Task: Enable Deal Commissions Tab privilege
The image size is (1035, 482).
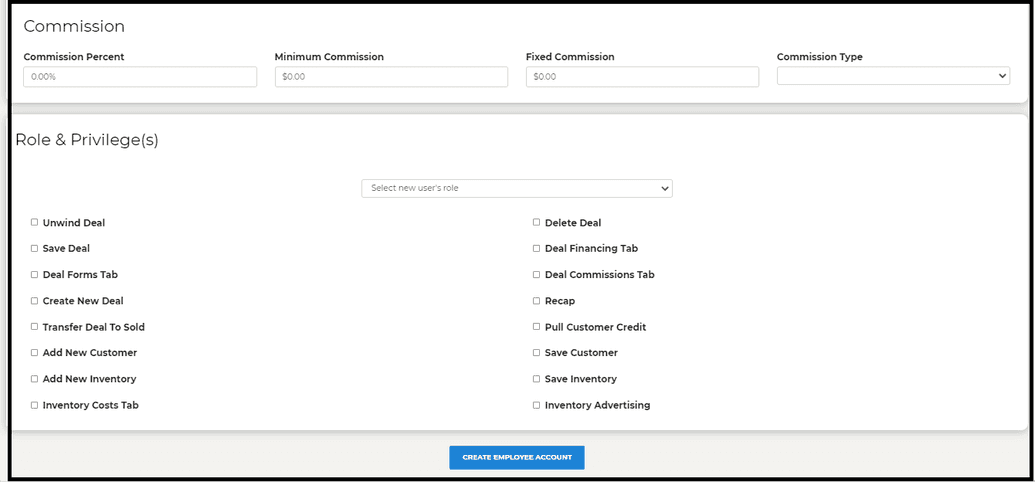Action: [537, 274]
